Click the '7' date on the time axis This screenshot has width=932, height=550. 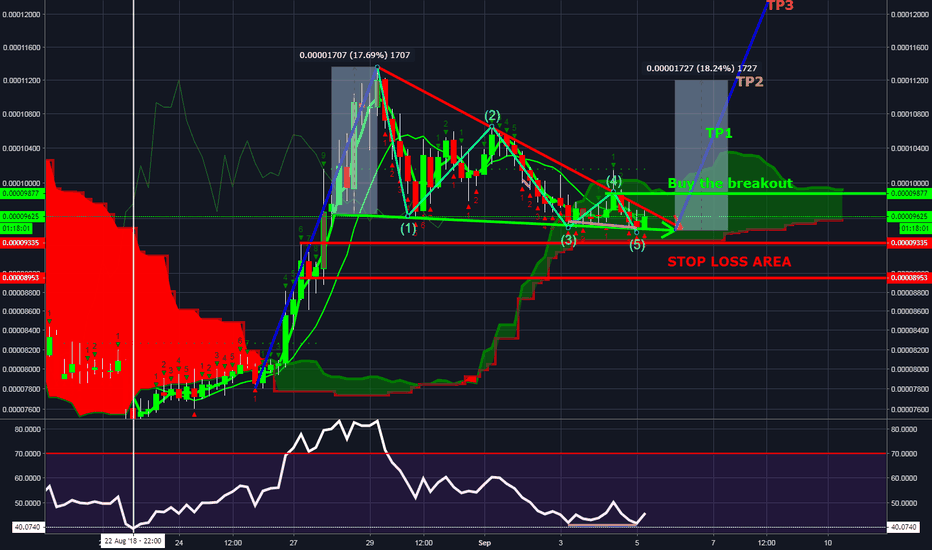pos(713,543)
